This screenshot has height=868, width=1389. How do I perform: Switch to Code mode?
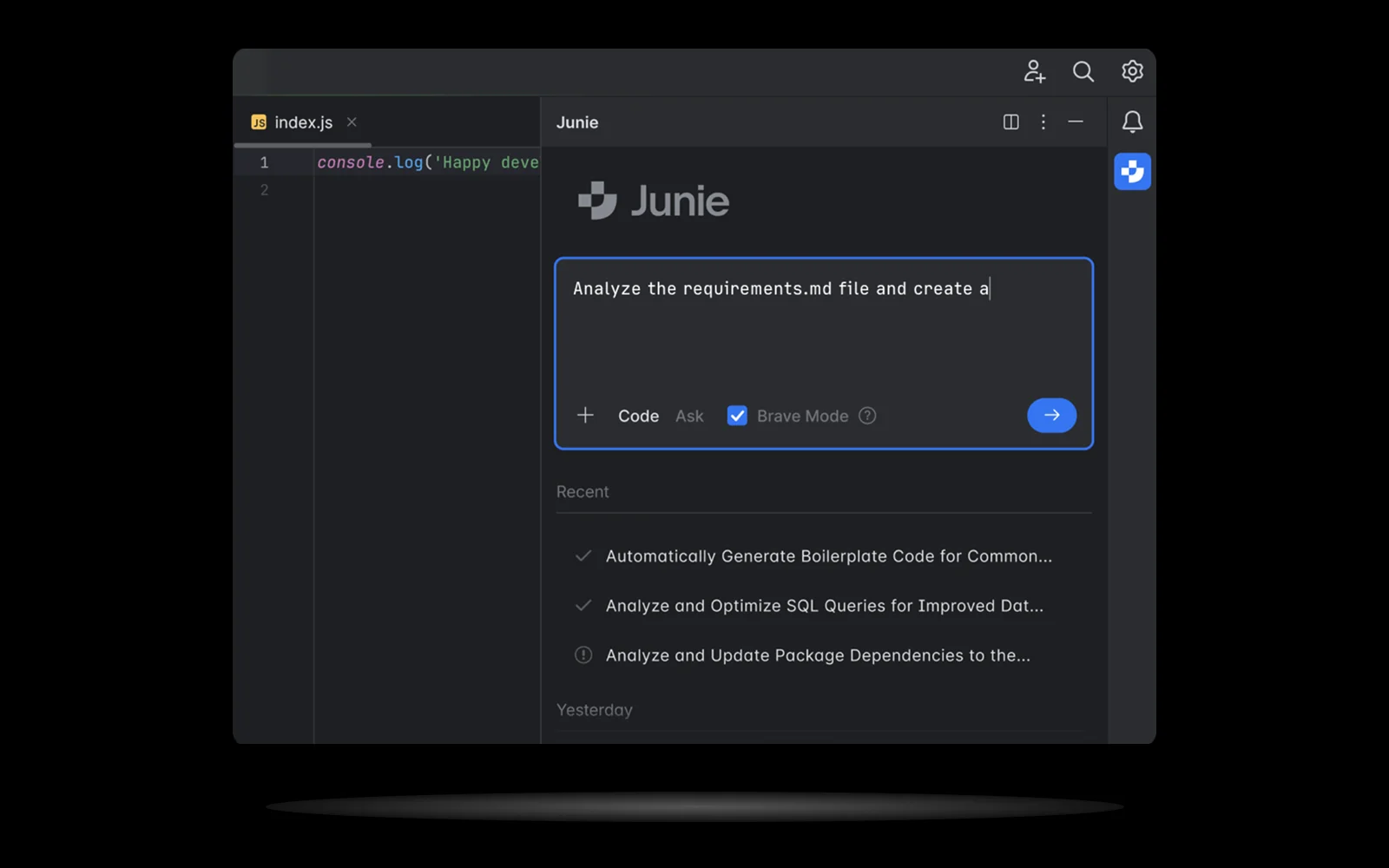click(x=638, y=416)
